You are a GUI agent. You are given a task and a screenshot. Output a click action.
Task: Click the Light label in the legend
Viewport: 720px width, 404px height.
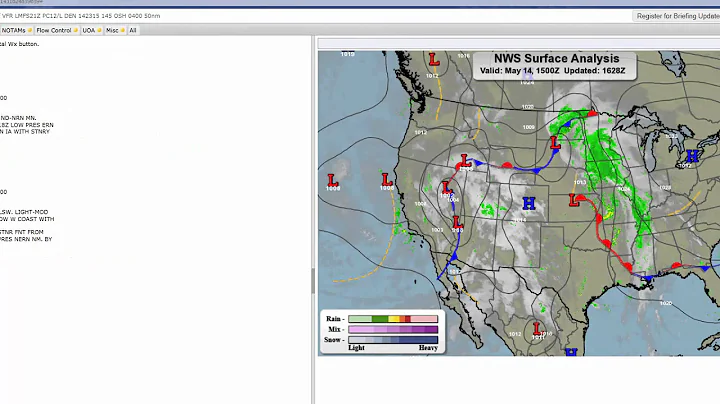[356, 348]
